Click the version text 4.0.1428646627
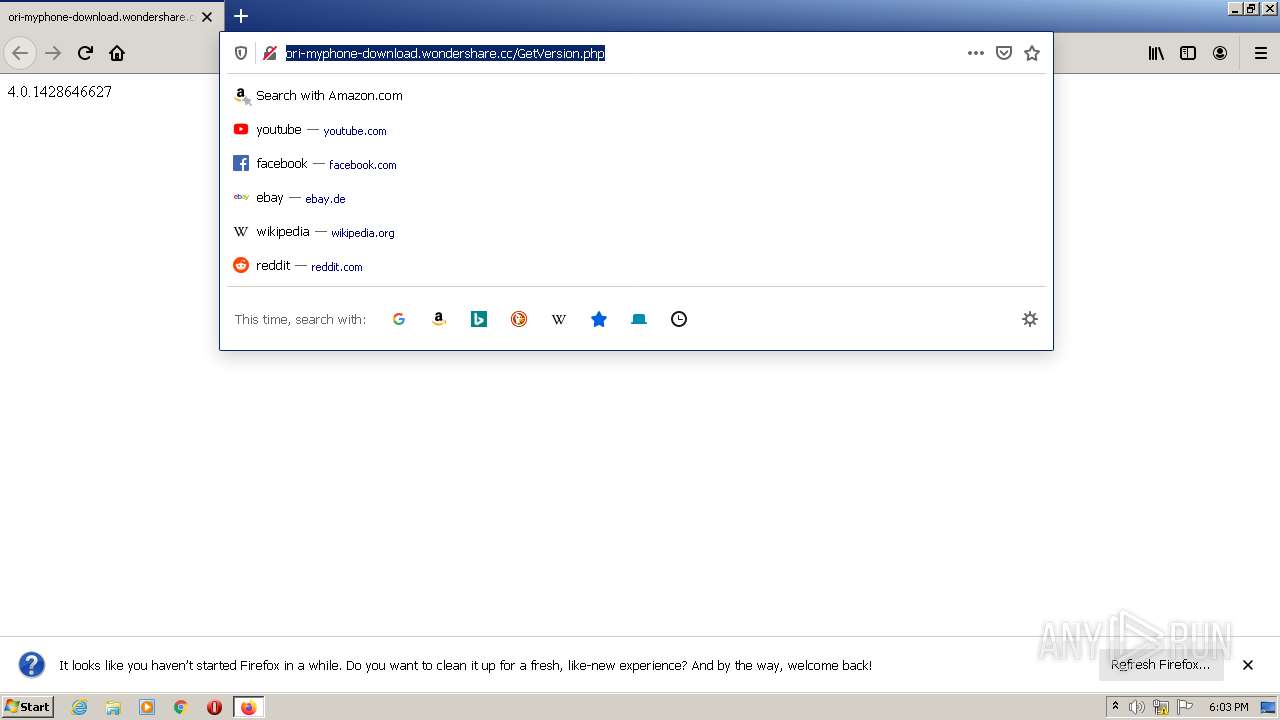1280x720 pixels. (60, 92)
